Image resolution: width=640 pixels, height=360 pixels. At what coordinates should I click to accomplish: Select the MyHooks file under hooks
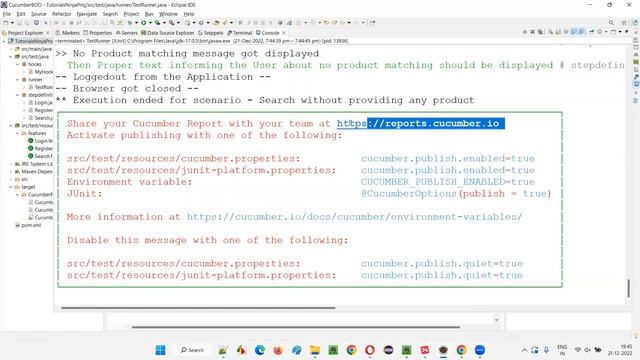[x=41, y=72]
